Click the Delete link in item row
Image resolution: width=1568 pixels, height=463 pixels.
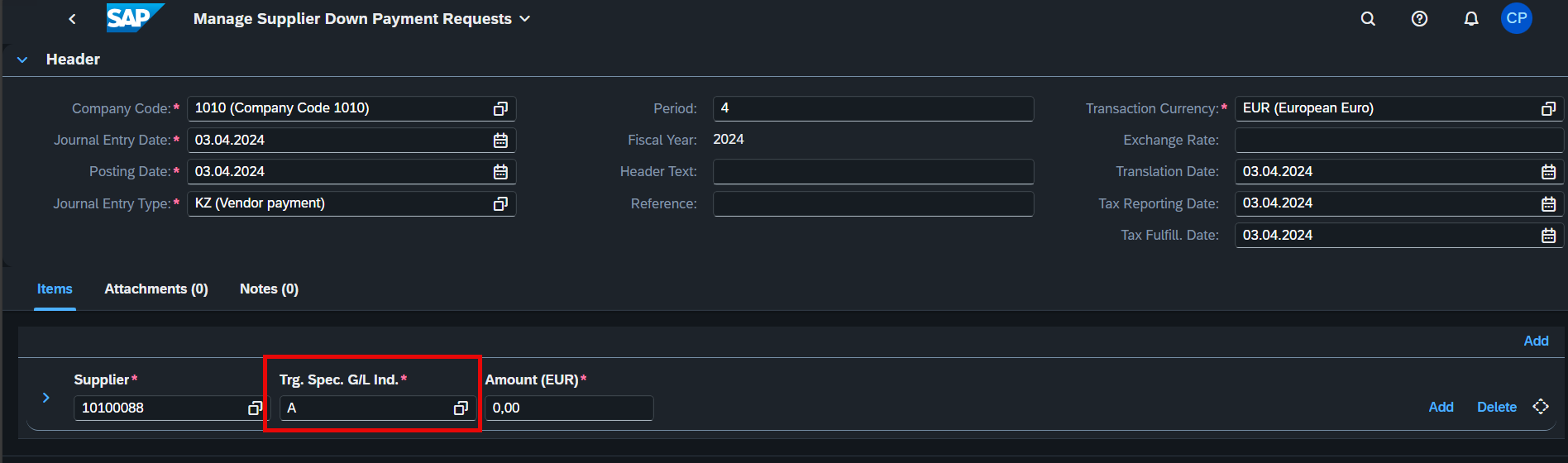[1497, 407]
